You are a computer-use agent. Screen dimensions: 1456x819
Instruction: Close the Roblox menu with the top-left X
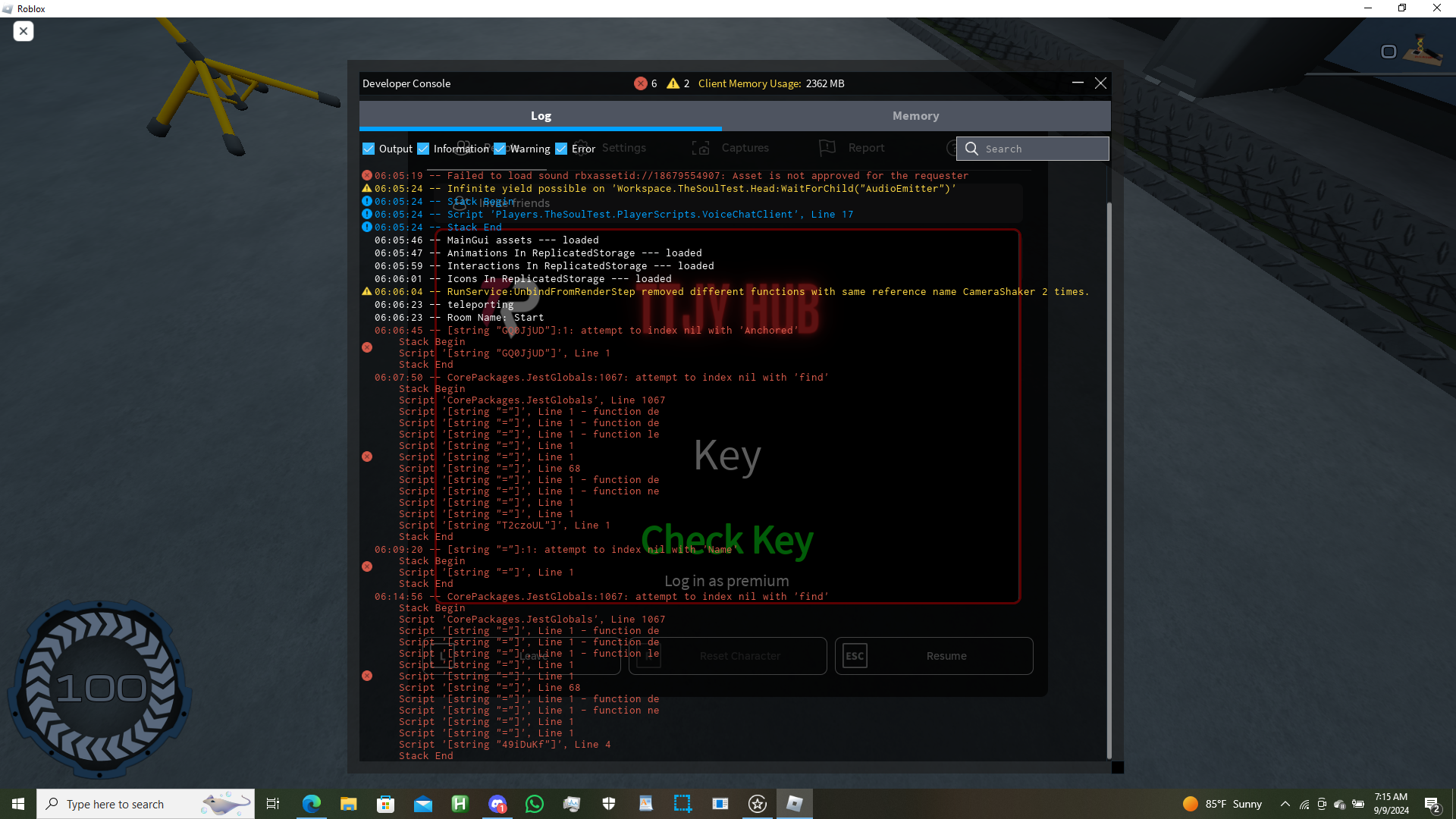tap(24, 31)
